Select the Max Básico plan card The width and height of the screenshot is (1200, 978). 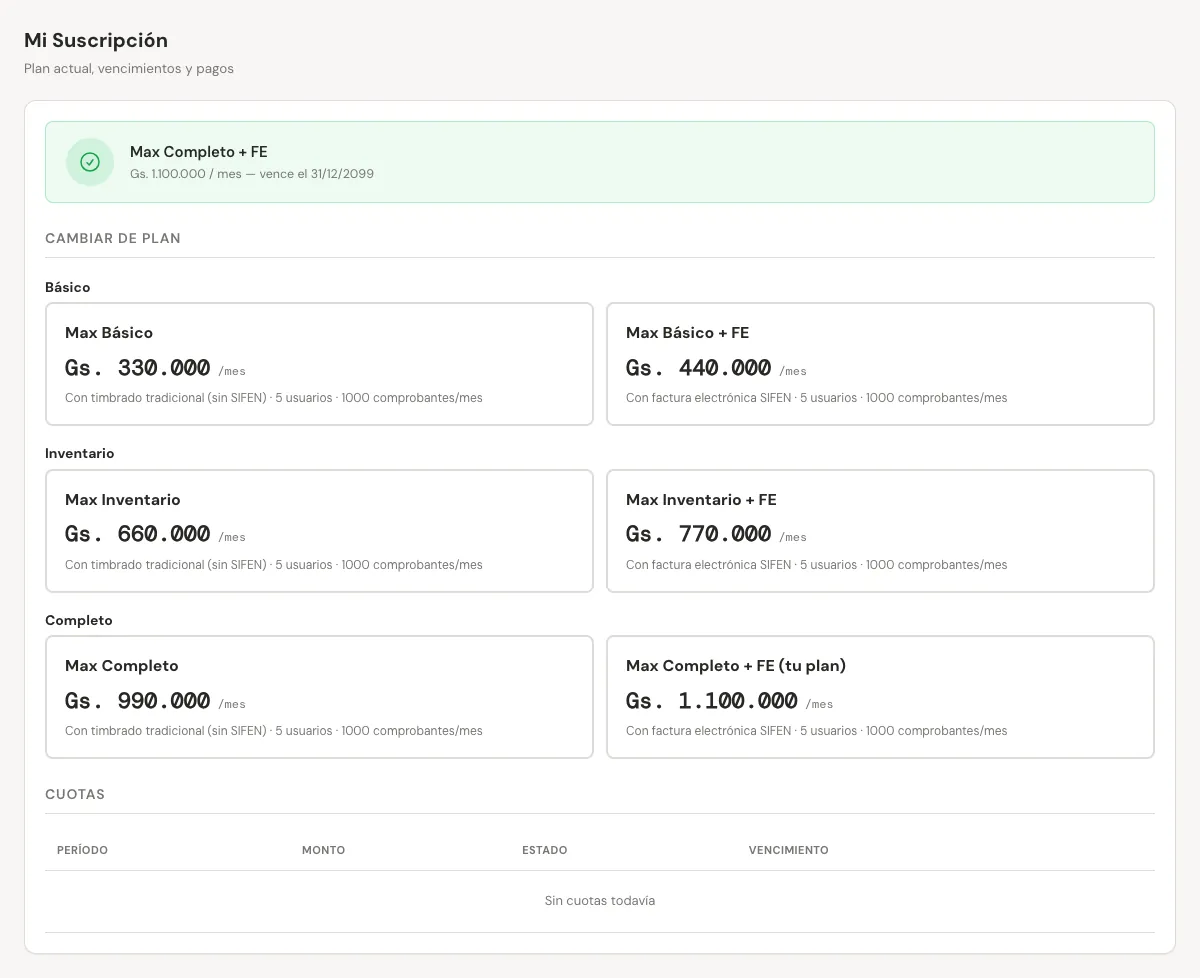319,364
